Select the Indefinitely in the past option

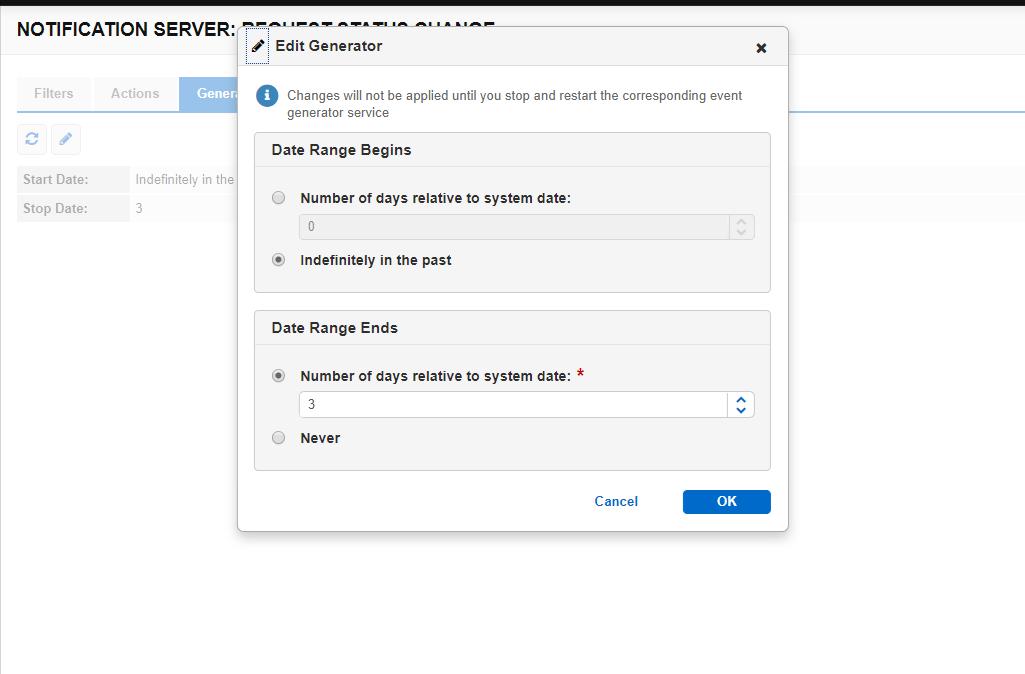[x=278, y=258]
